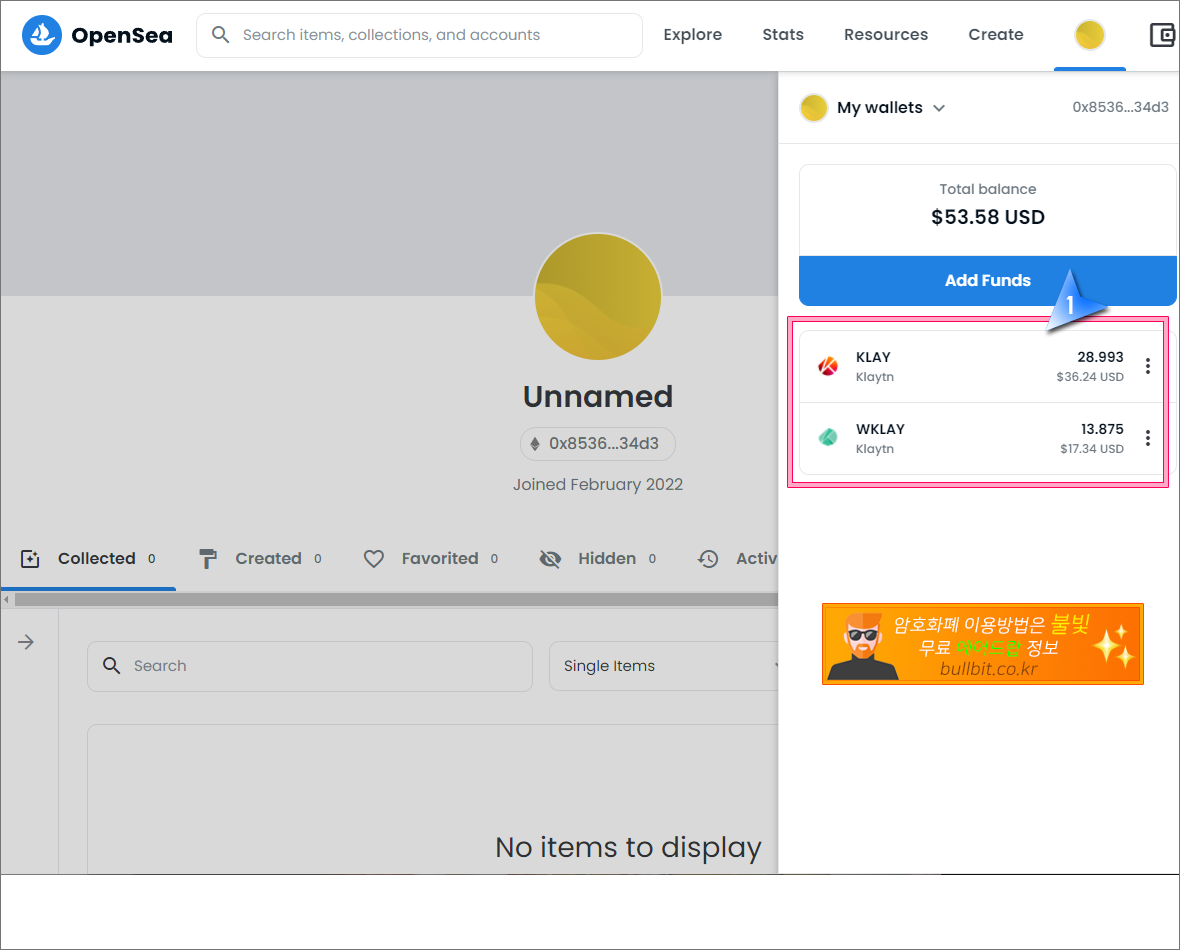The width and height of the screenshot is (1180, 950).
Task: Open the KLAY row three-dot menu
Action: (1147, 367)
